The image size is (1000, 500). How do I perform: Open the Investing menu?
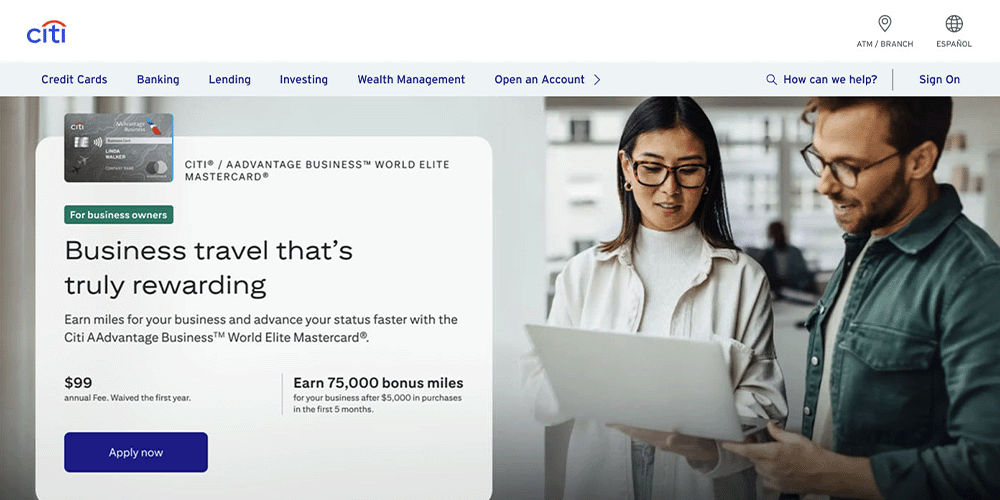[304, 80]
